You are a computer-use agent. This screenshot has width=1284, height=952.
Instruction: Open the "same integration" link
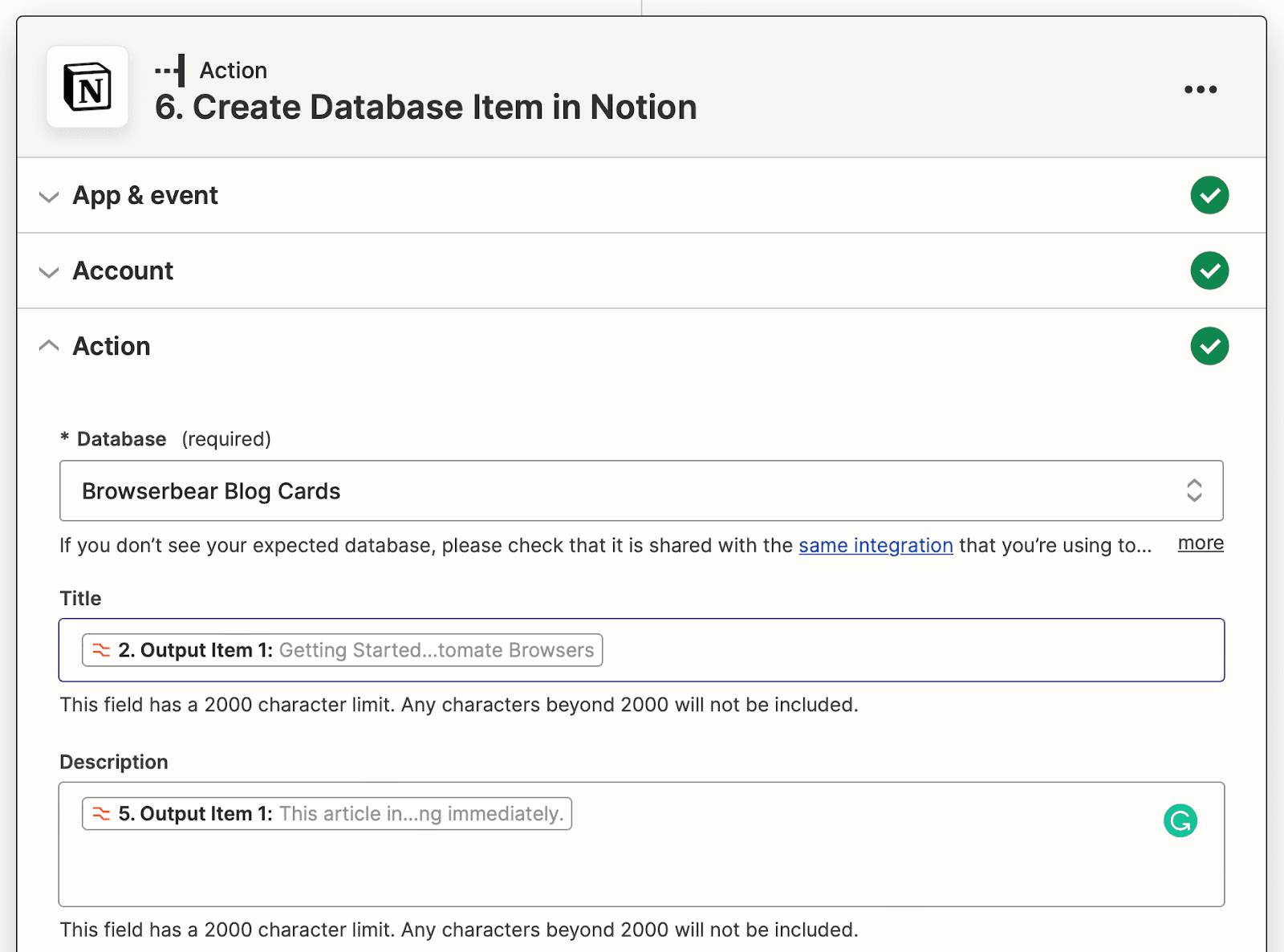(x=876, y=546)
